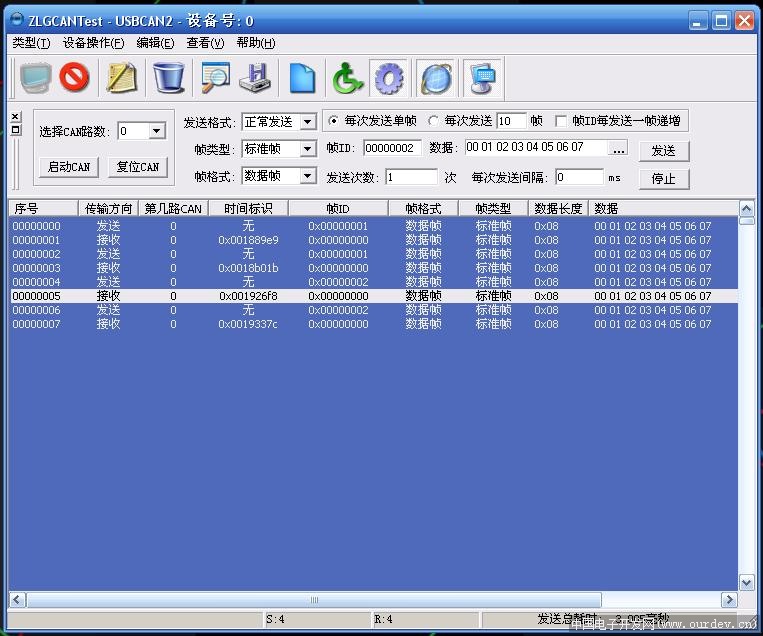The height and width of the screenshot is (636, 763).
Task: Click the horizontal scrollbar right arrow
Action: tap(728, 600)
